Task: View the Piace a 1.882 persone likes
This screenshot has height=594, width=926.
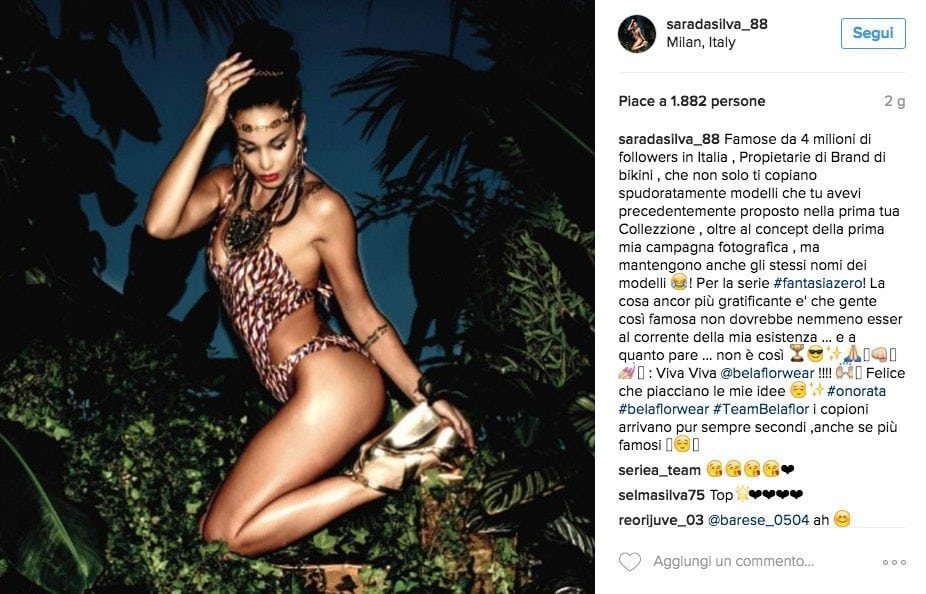Action: (692, 101)
